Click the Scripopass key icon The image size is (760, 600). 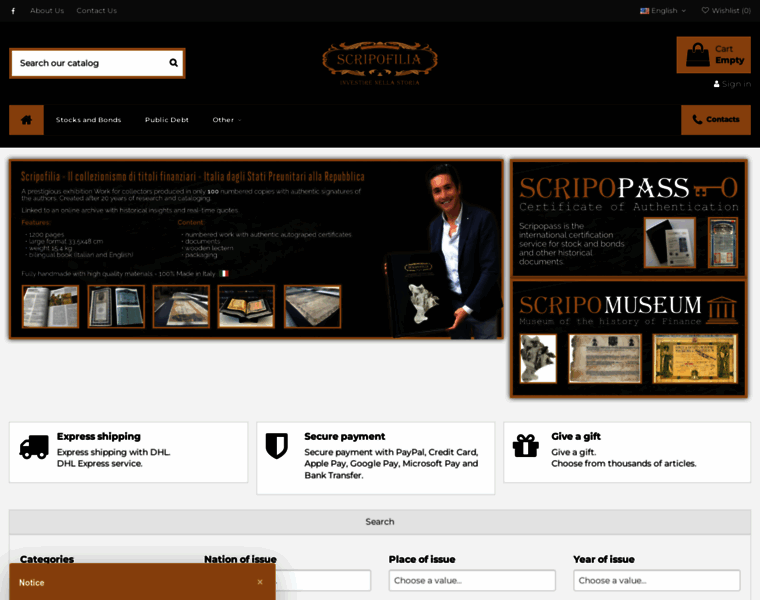pos(716,188)
